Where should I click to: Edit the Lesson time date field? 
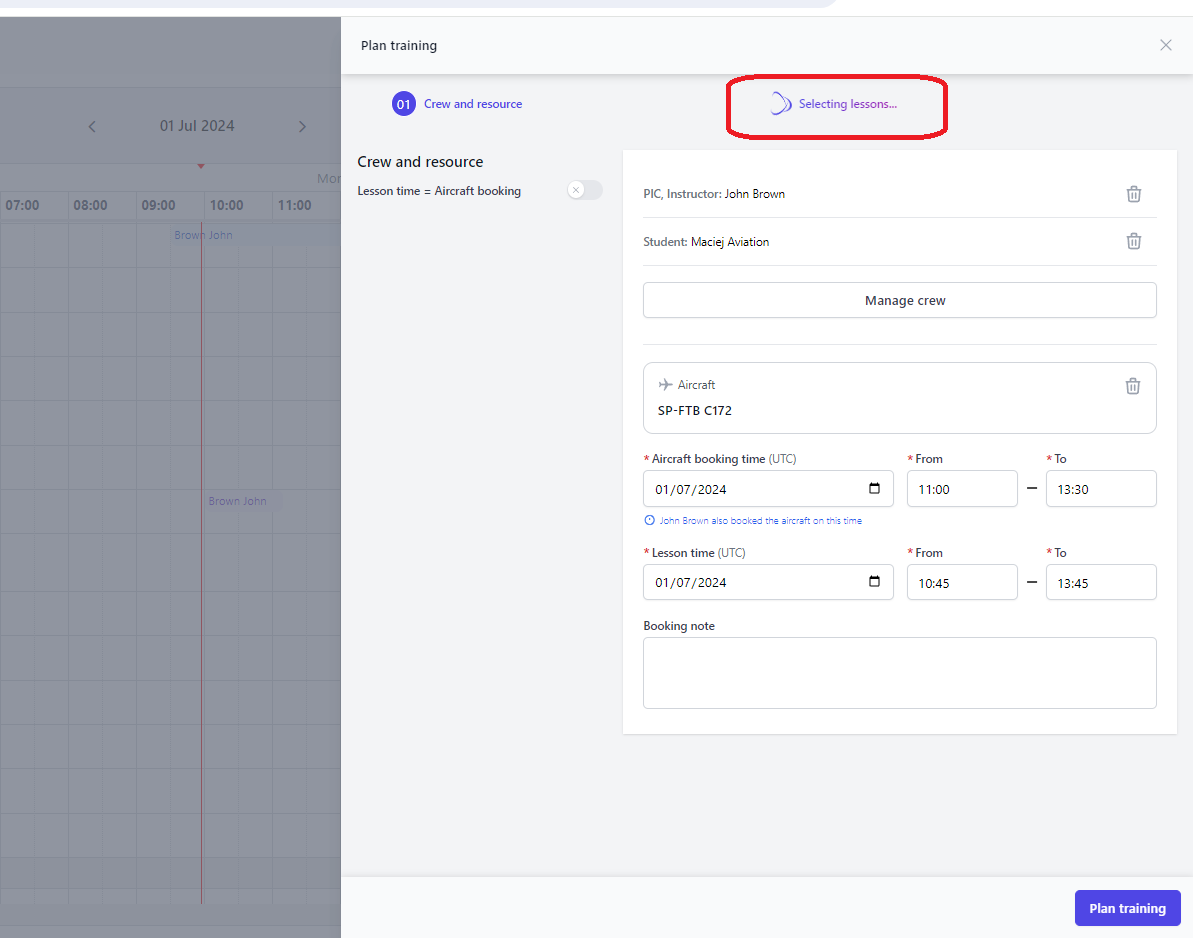[x=768, y=582]
